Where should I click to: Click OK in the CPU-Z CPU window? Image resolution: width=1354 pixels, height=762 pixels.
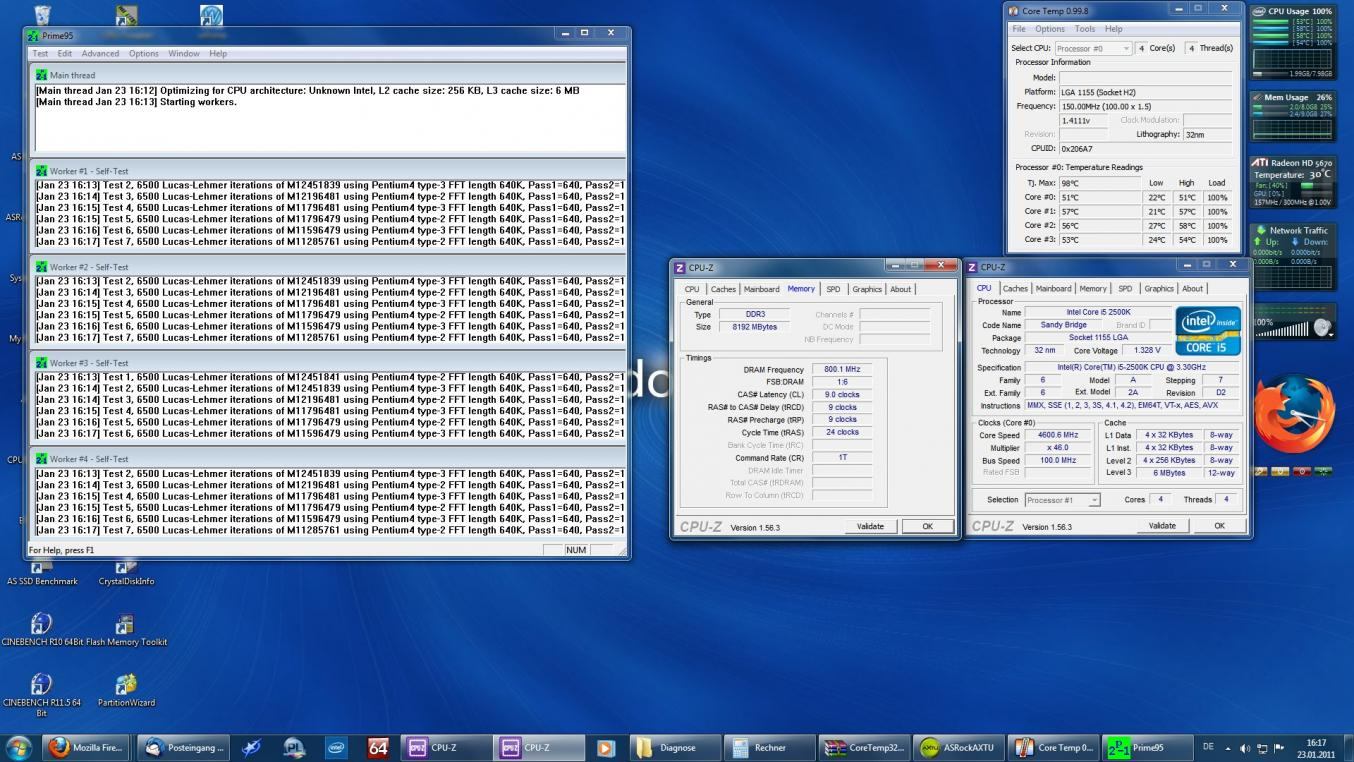1219,525
